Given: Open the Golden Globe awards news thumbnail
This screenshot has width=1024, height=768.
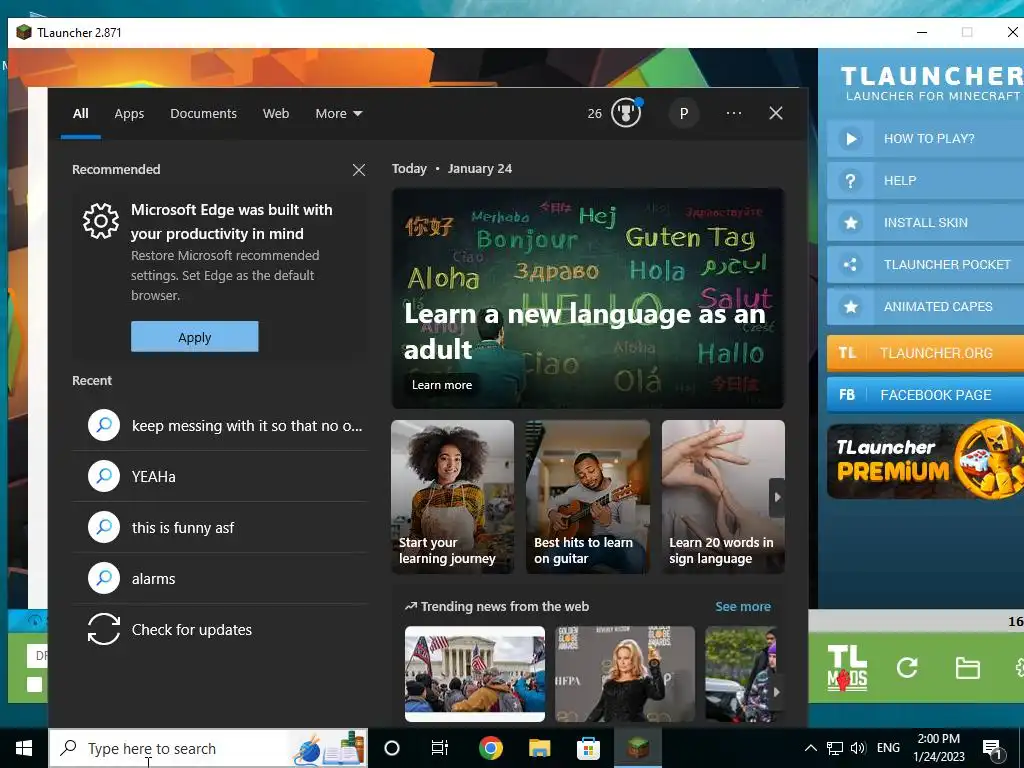Looking at the screenshot, I should (625, 674).
